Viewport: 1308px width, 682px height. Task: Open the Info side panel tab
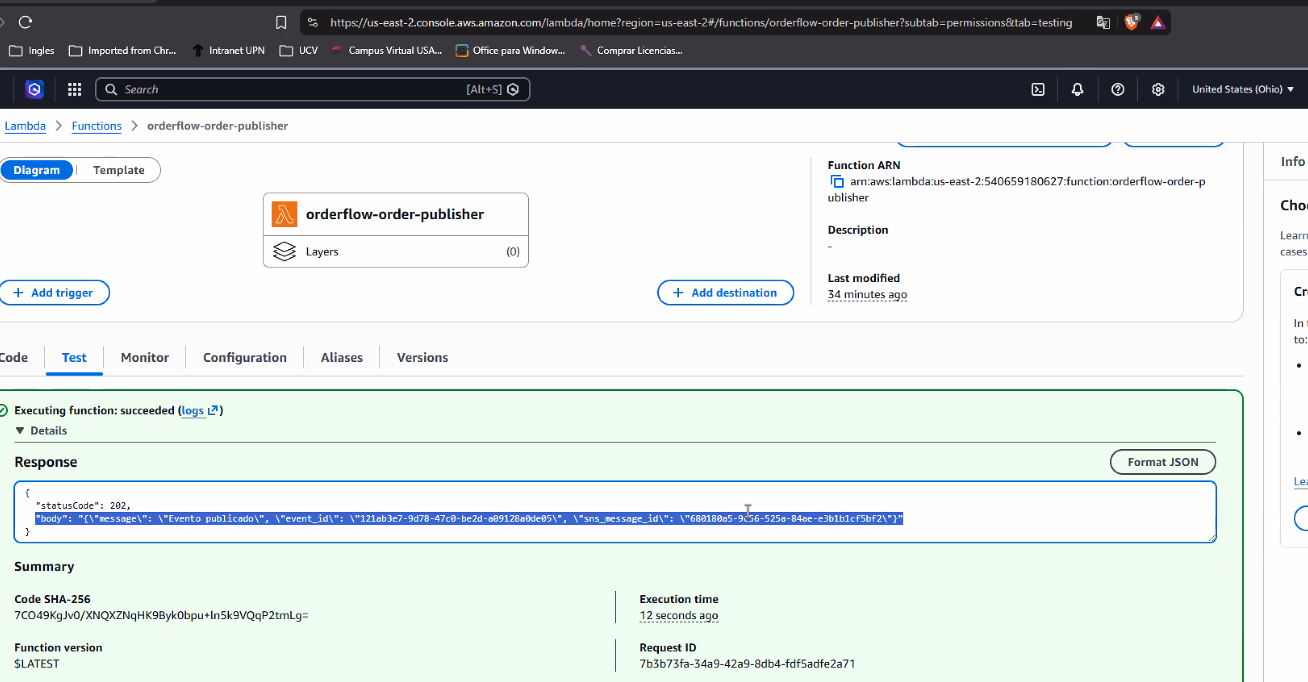point(1292,162)
